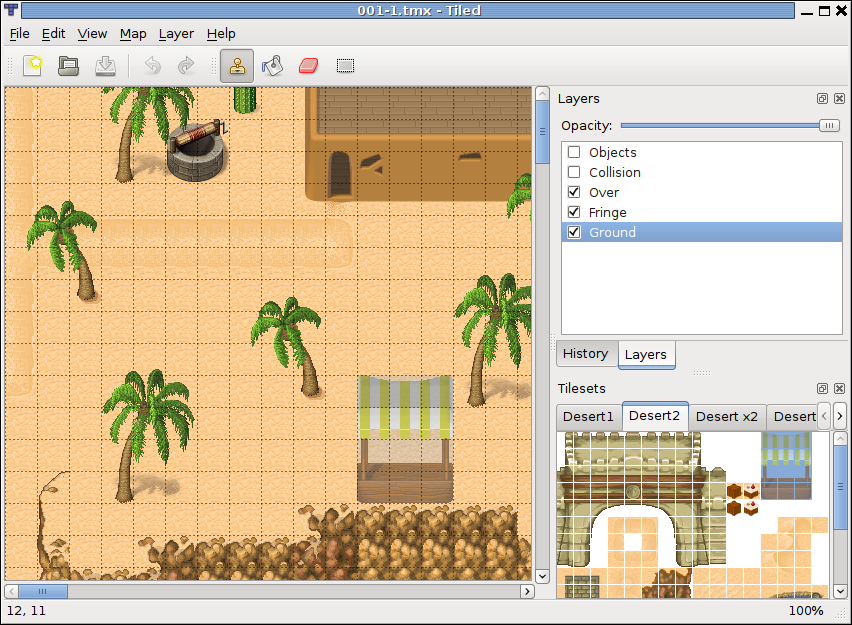Click the layer Opacity slider handle
852x625 pixels.
click(x=829, y=125)
